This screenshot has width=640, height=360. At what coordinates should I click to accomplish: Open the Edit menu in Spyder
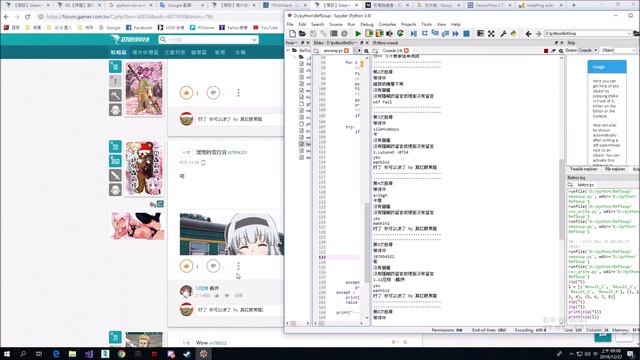pos(302,24)
